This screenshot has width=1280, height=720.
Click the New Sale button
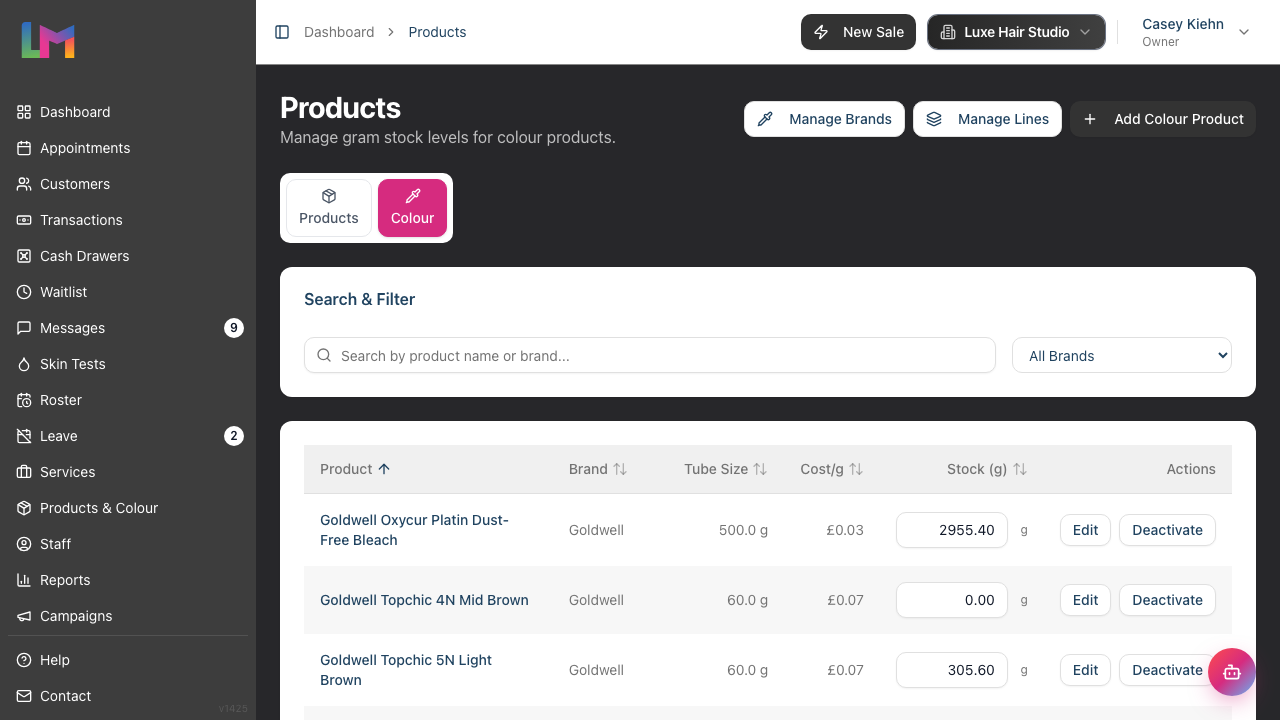coord(858,32)
